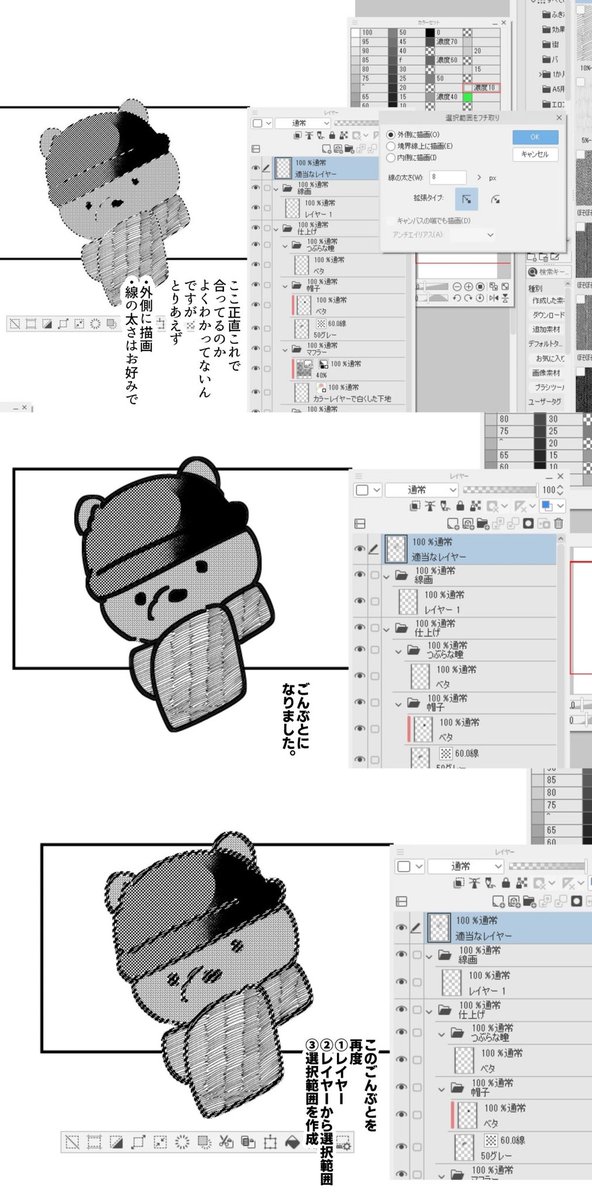Open the slider arrow beside 線の太さ field
The image size is (592, 1200).
point(479,176)
